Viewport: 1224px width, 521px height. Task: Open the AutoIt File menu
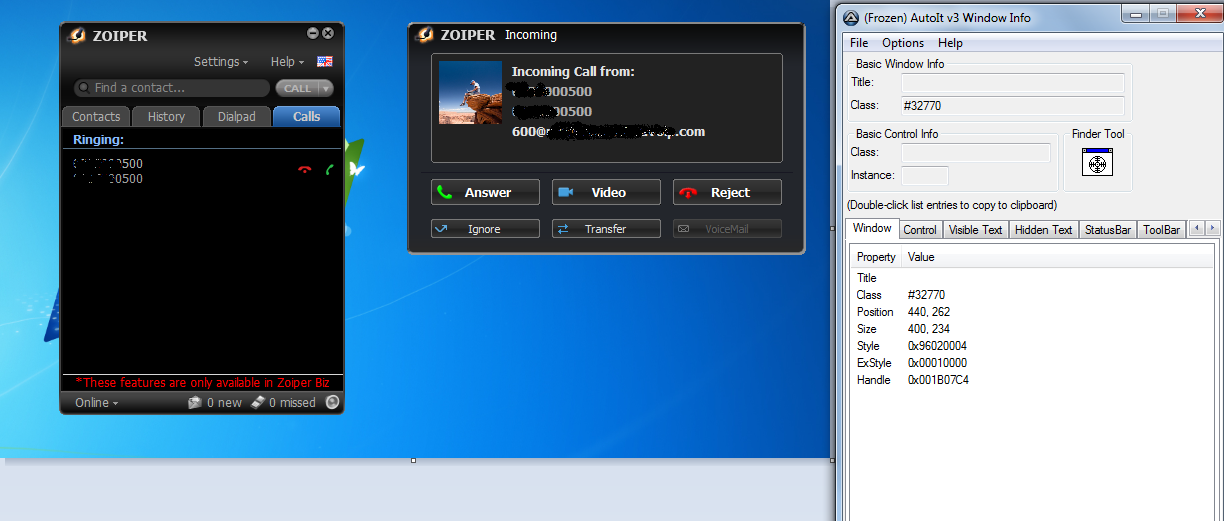pyautogui.click(x=859, y=43)
